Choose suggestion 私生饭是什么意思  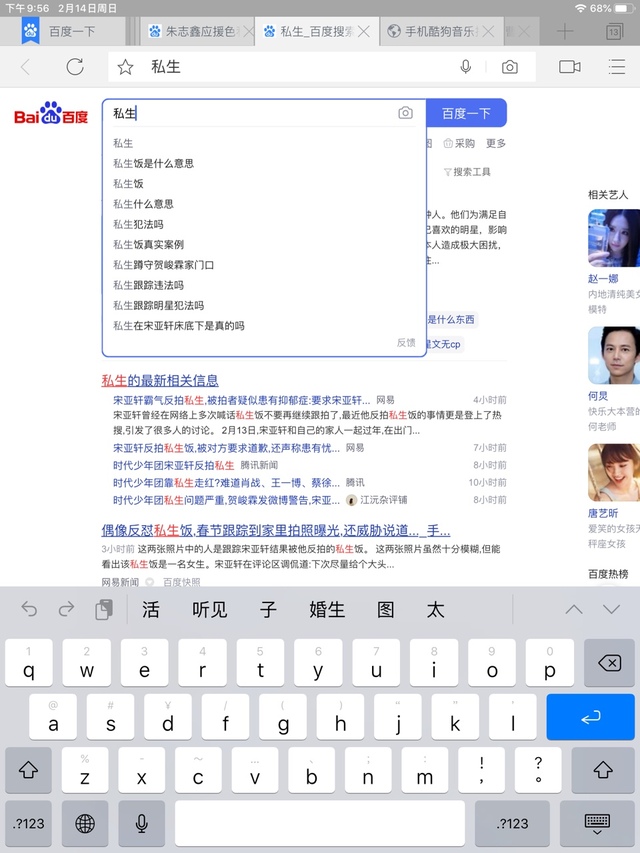pos(153,163)
